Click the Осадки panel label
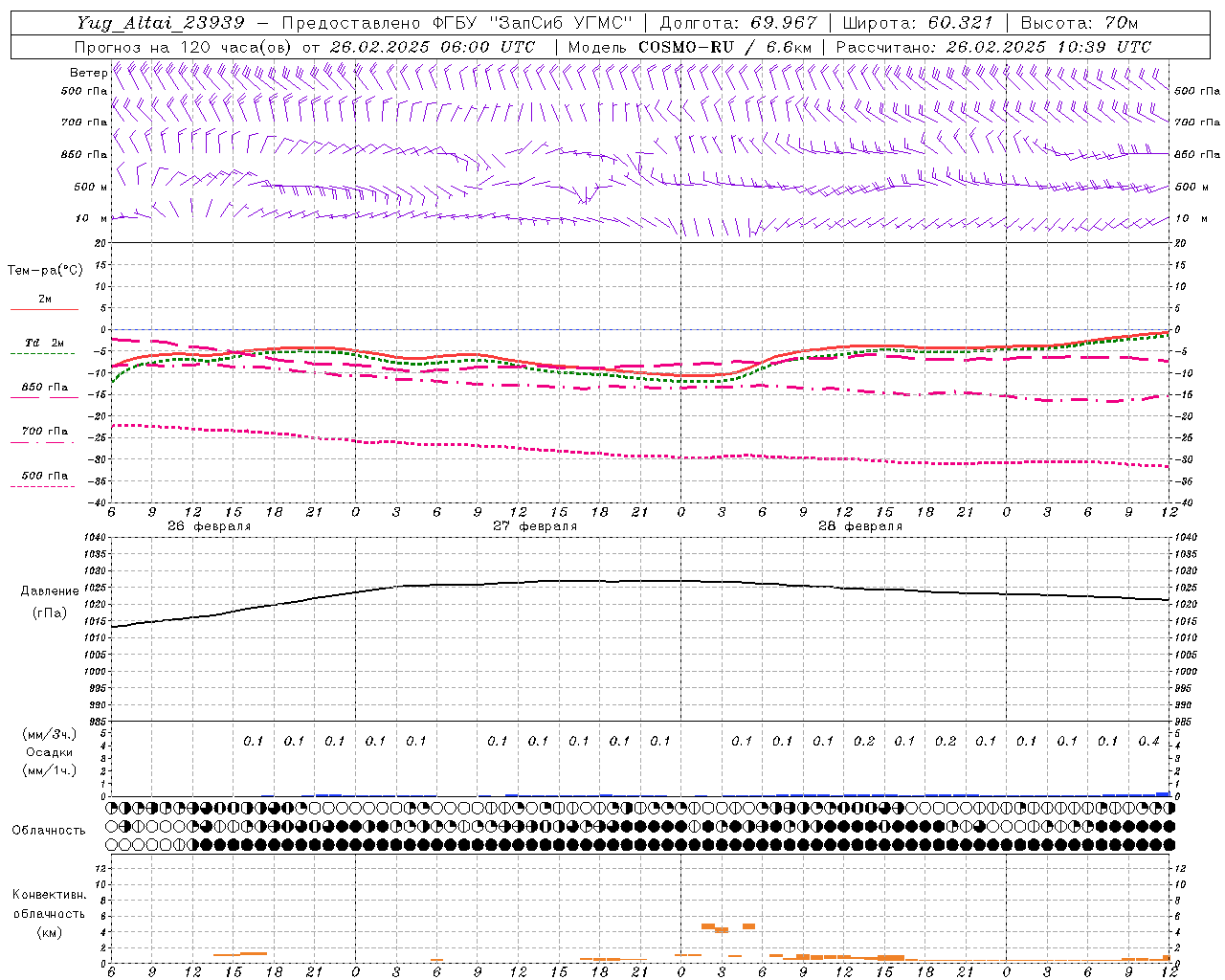This screenshot has height=980, width=1225. click(x=50, y=752)
